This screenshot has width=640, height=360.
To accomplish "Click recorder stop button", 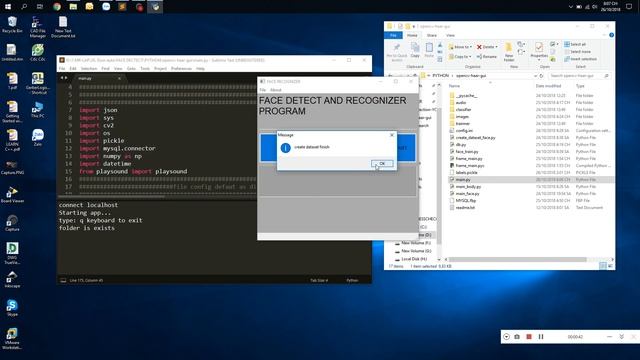I will 529,337.
